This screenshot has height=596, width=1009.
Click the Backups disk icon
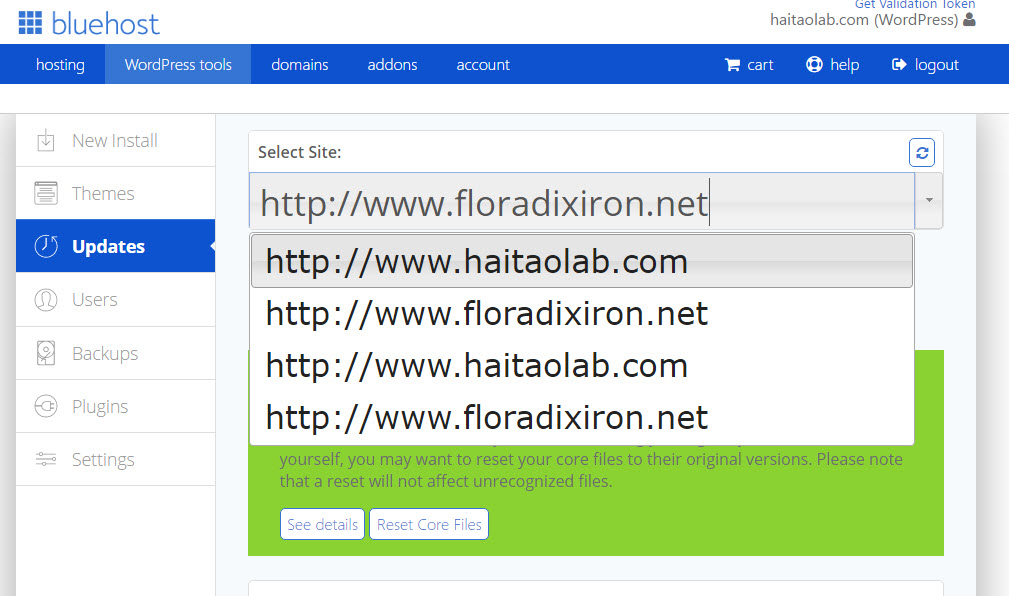[46, 354]
